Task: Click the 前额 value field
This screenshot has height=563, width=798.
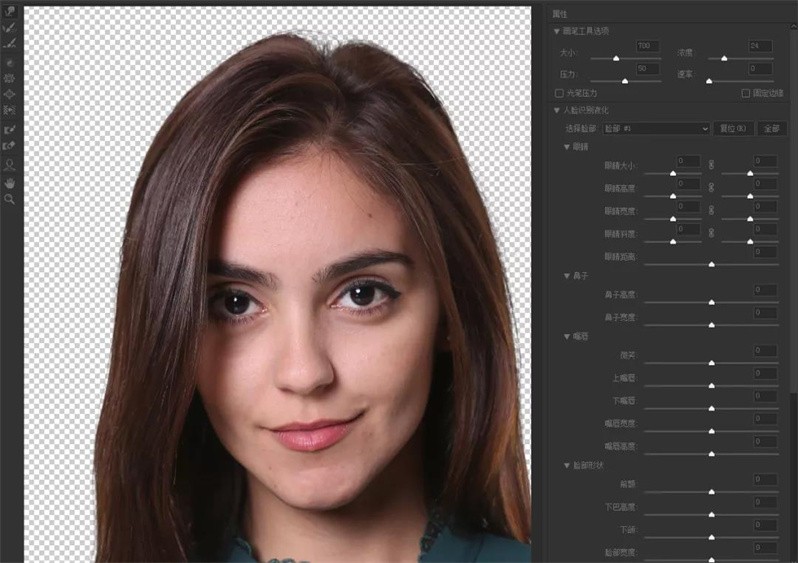Action: click(765, 480)
